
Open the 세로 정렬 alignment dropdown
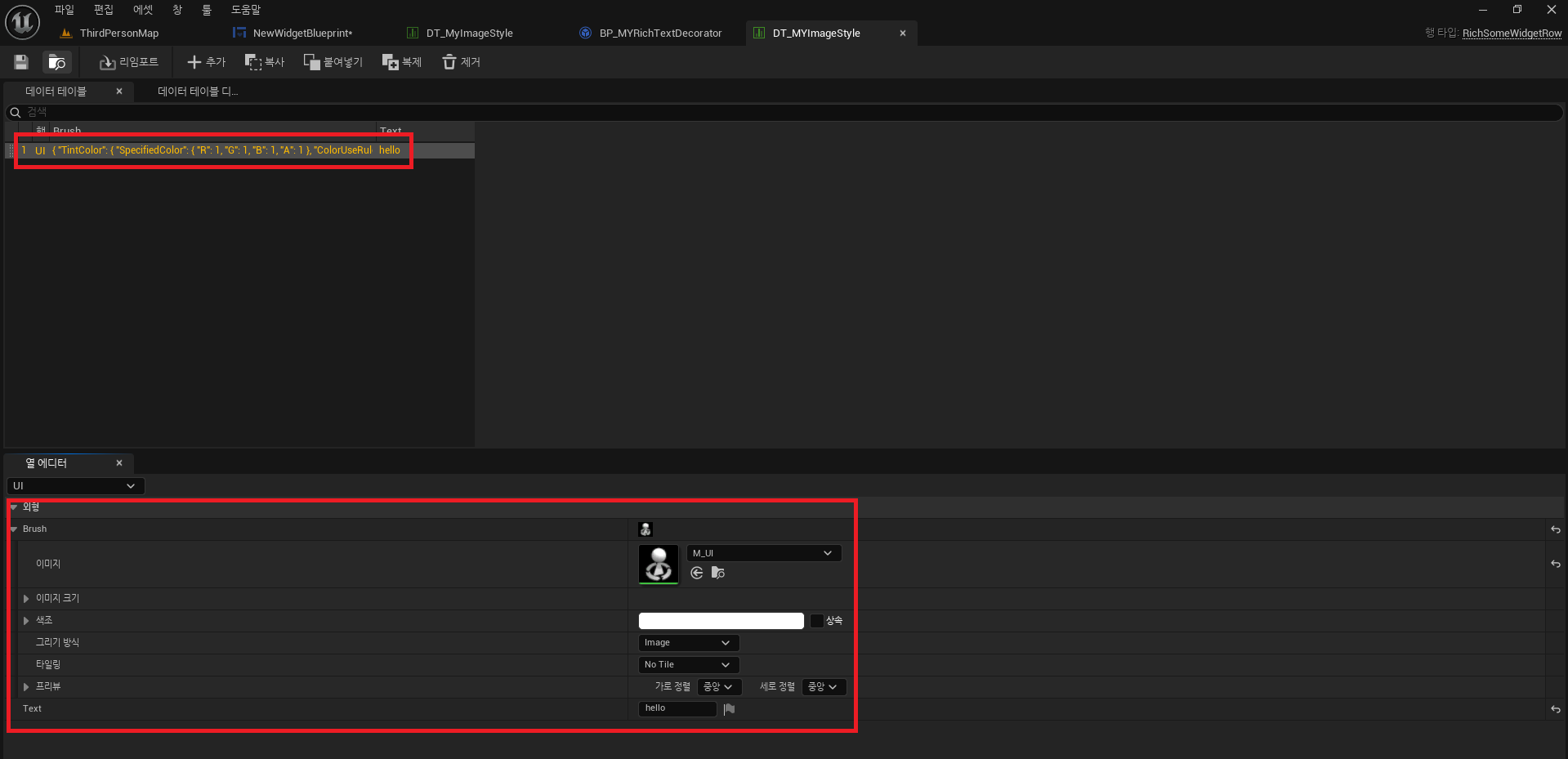pos(824,687)
